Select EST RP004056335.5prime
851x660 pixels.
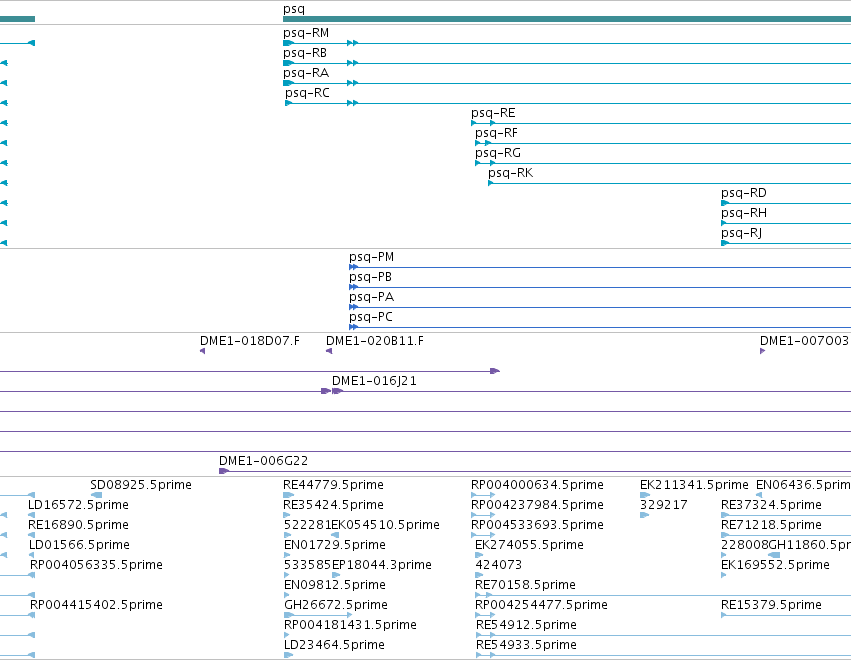tap(97, 564)
